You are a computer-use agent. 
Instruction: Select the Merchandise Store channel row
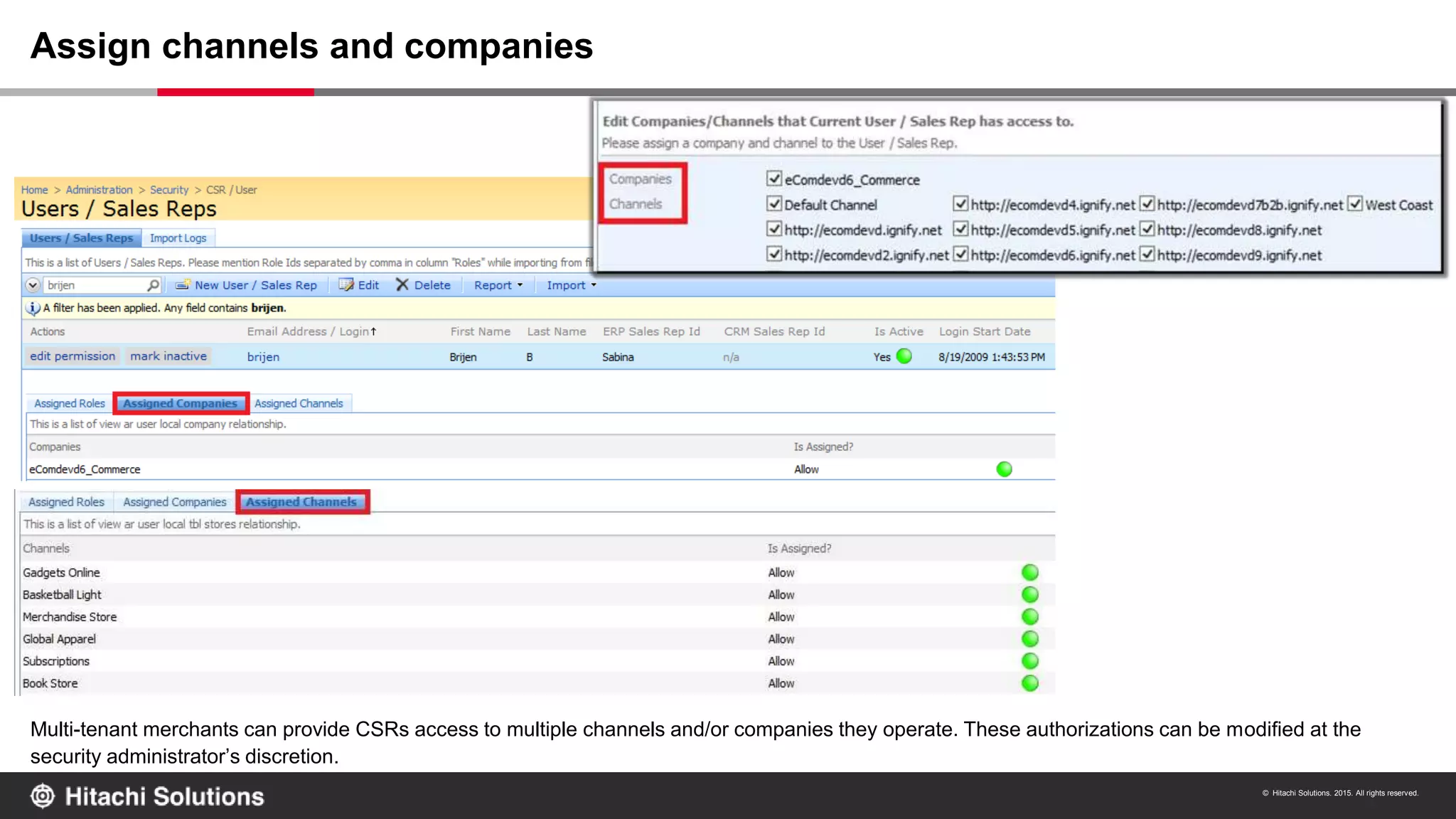537,616
